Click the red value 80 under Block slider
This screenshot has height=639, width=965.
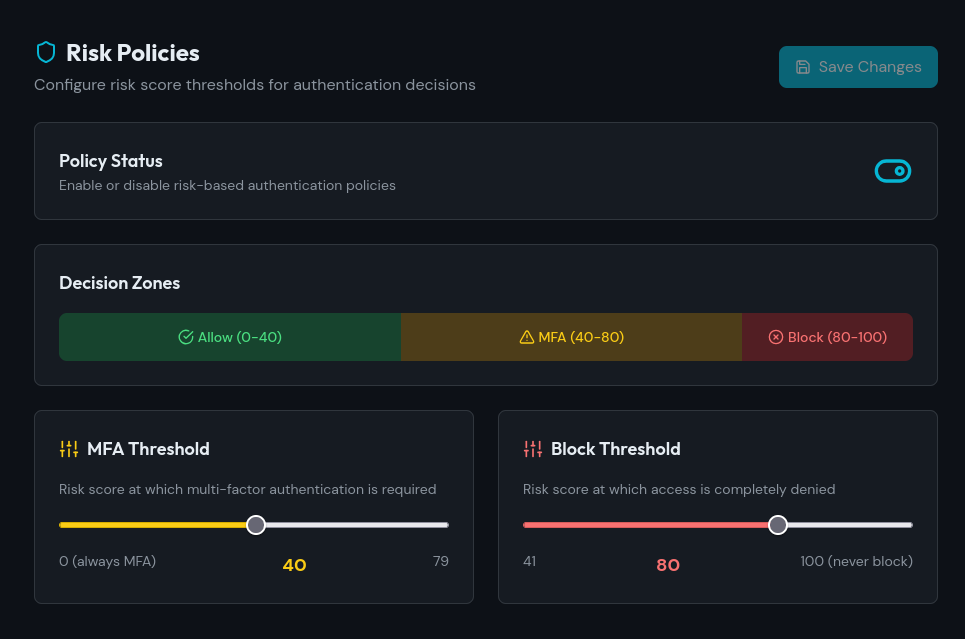pos(668,565)
